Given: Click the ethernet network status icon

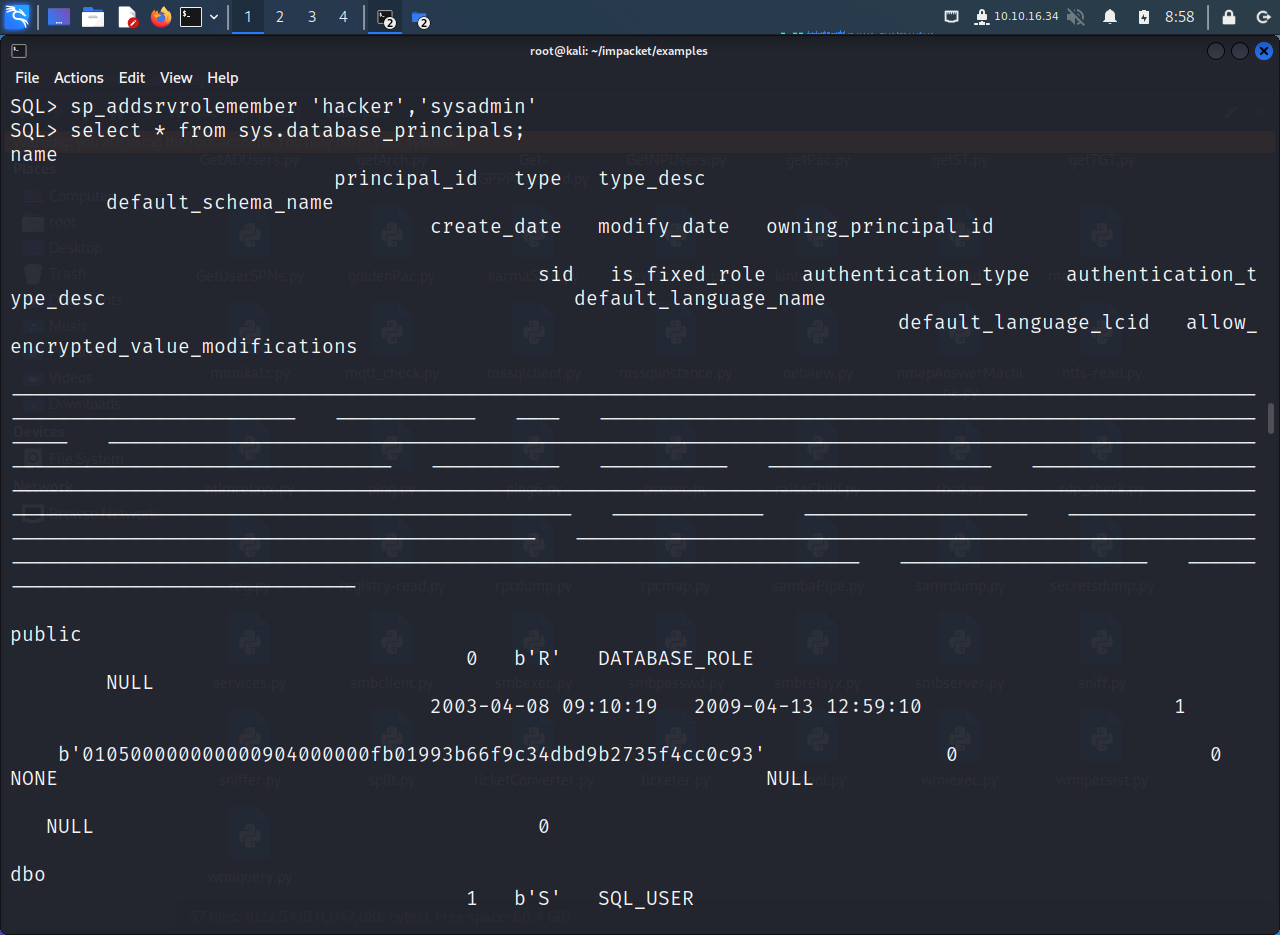Looking at the screenshot, I should pos(951,17).
